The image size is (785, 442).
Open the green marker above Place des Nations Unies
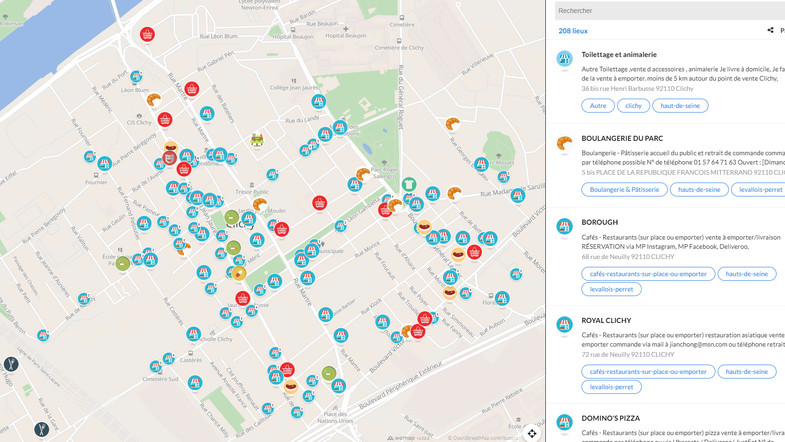pyautogui.click(x=329, y=373)
